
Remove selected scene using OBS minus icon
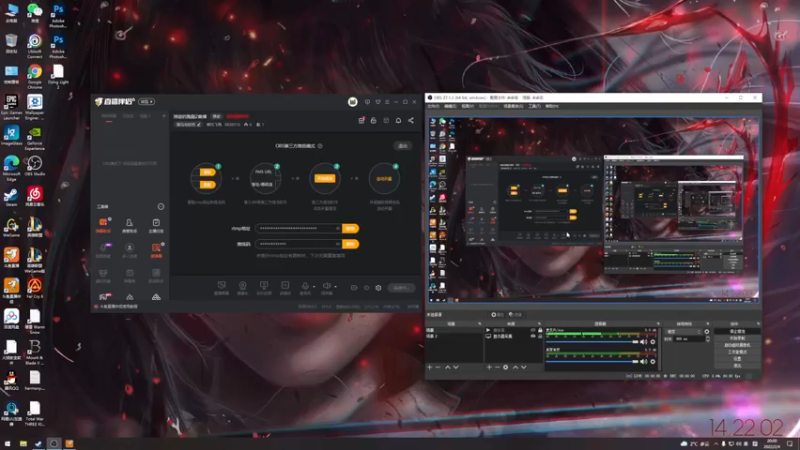pos(438,367)
